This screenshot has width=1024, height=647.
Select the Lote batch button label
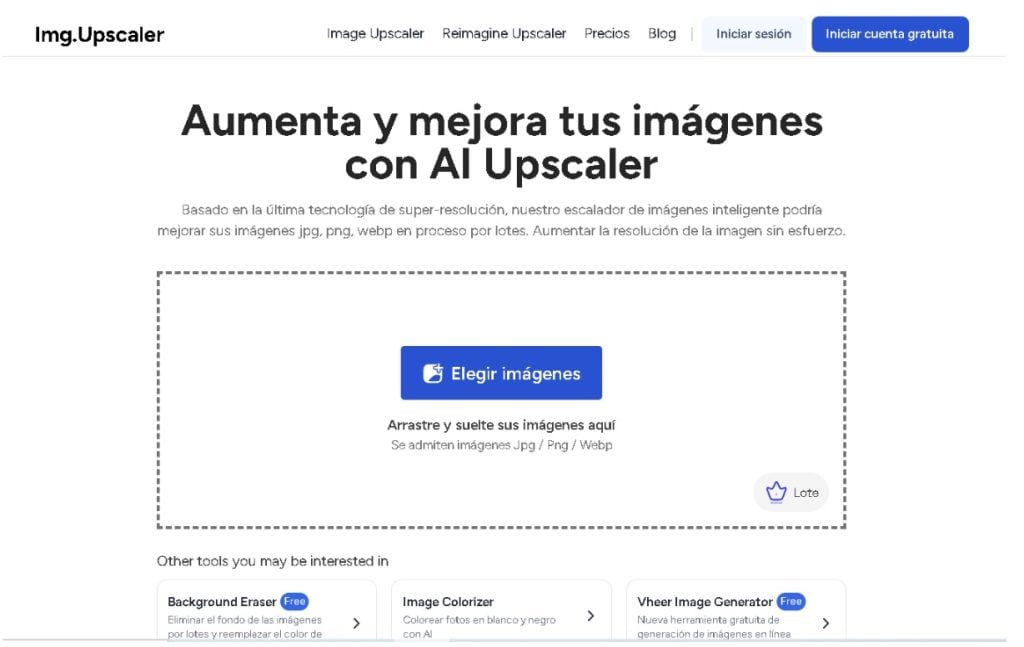click(806, 493)
